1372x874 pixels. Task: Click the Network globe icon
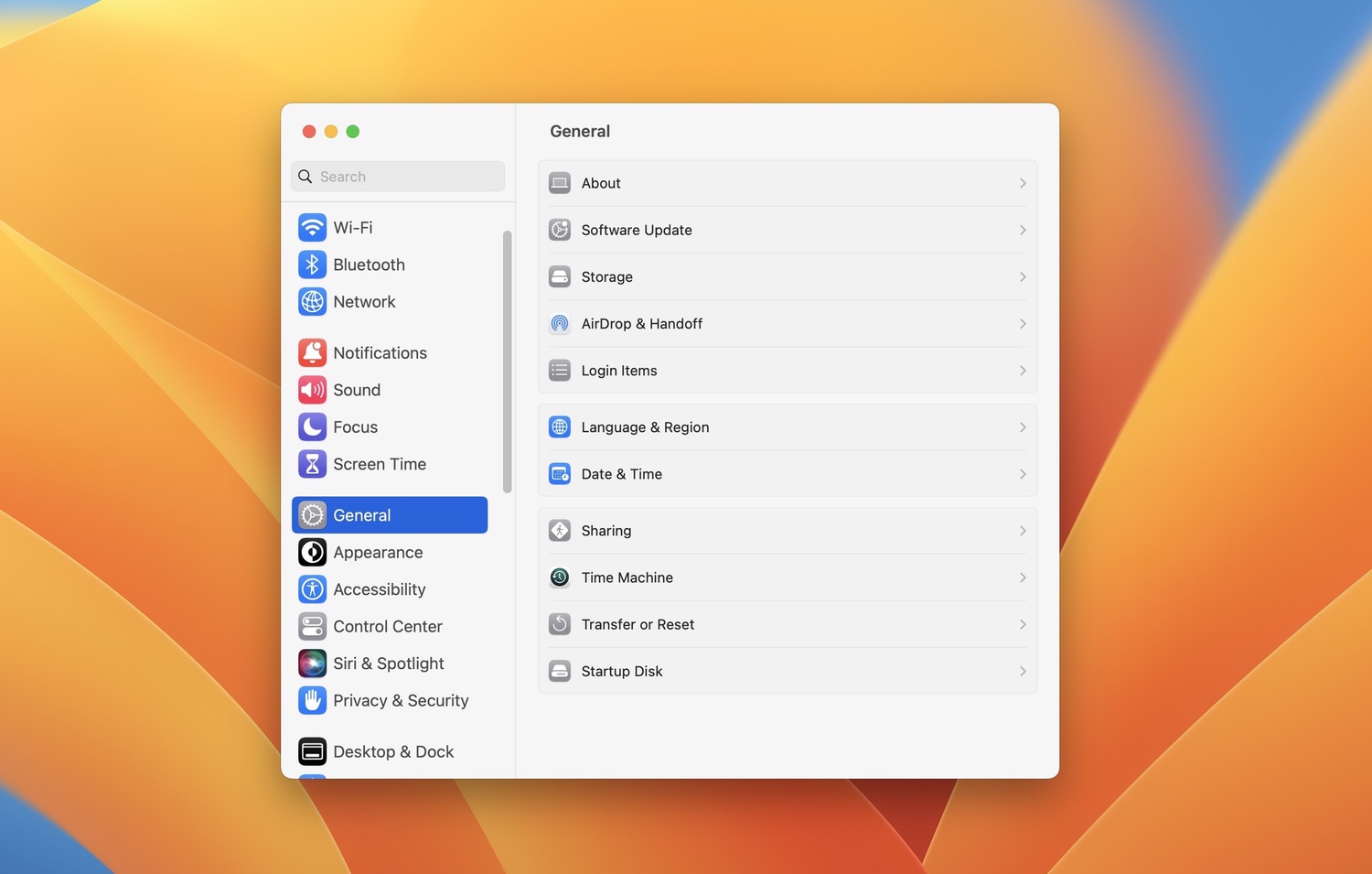[312, 301]
